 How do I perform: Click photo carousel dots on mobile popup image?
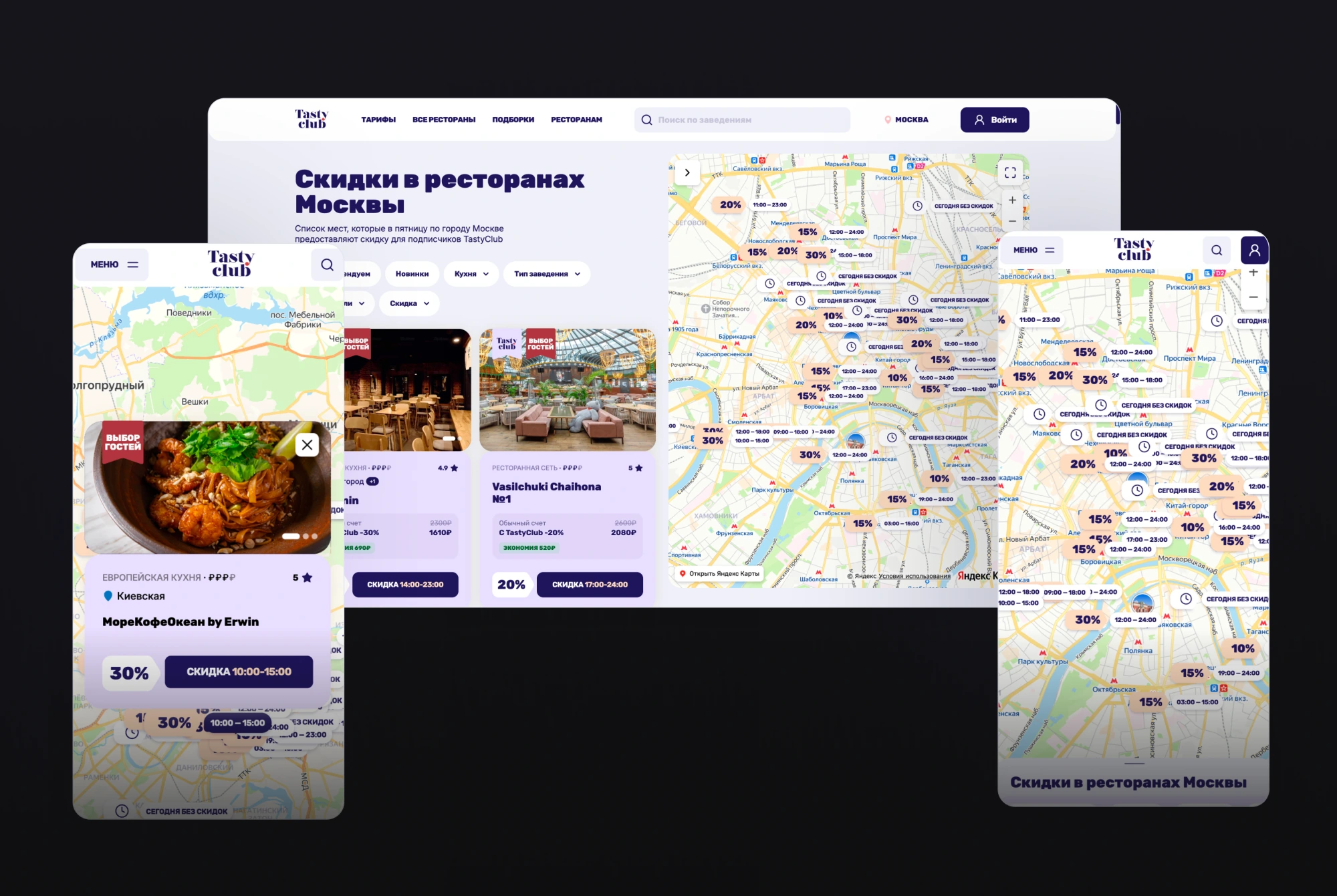(299, 536)
